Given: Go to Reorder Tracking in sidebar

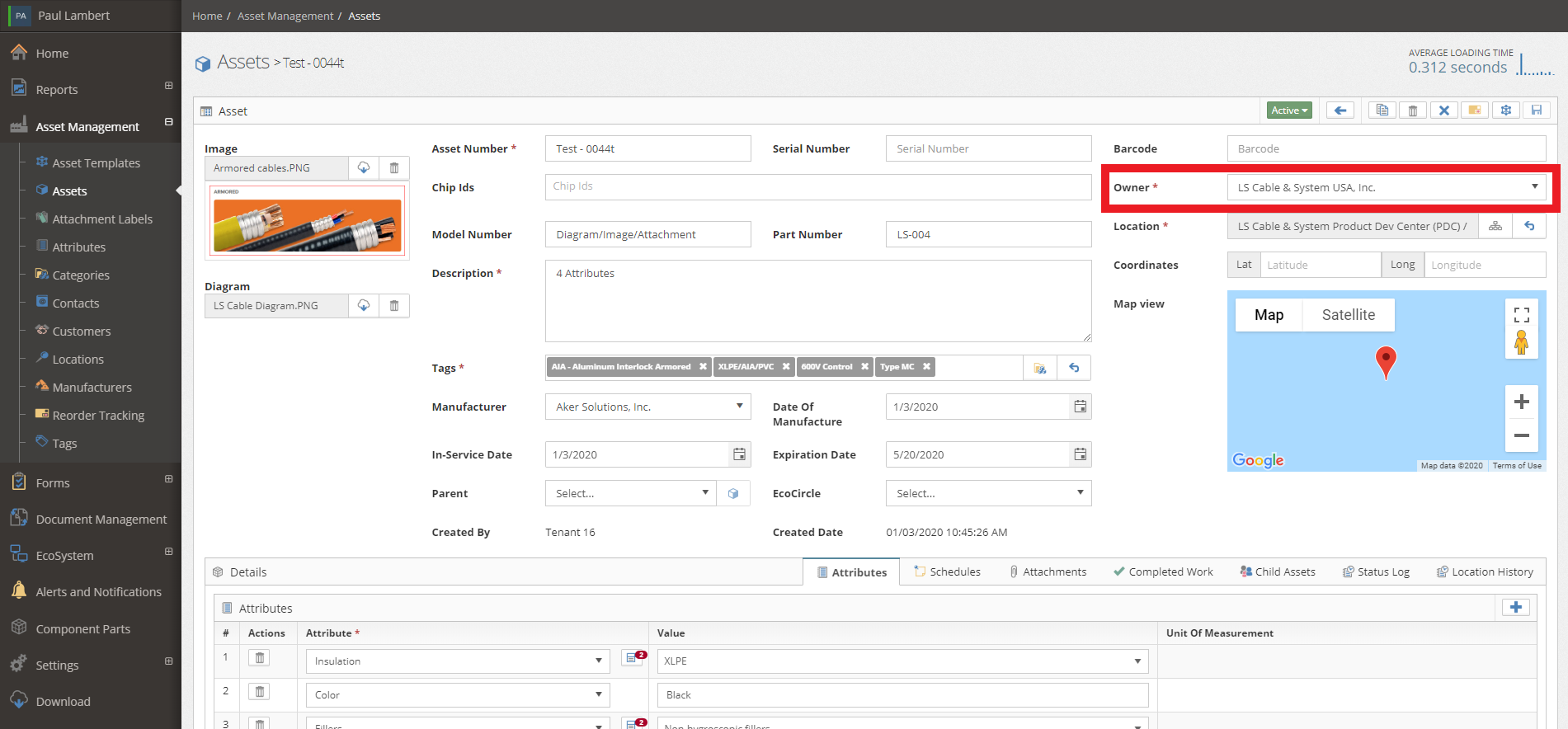Looking at the screenshot, I should coord(98,416).
